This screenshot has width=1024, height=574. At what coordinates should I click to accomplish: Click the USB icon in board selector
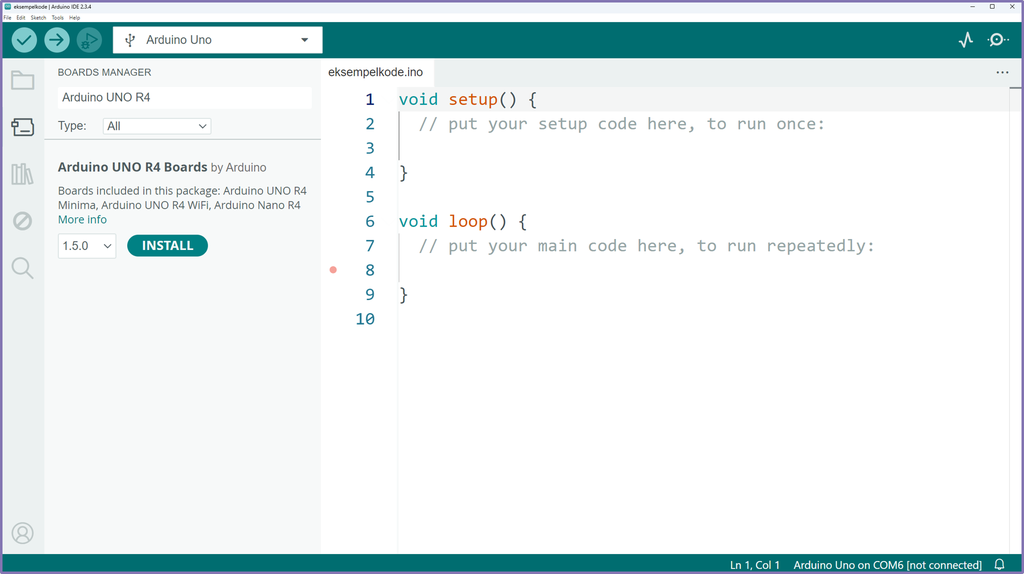[130, 40]
